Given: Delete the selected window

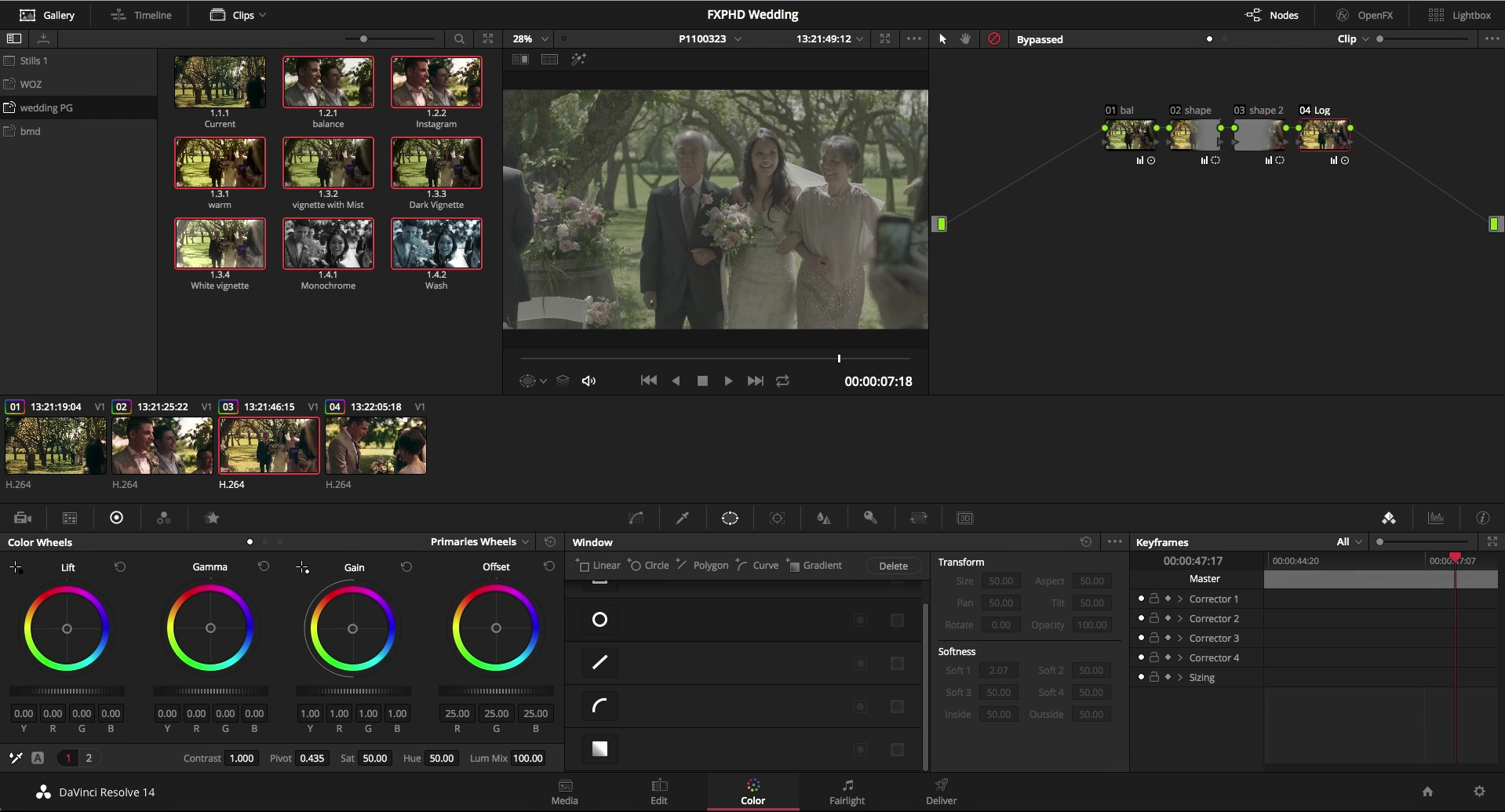Looking at the screenshot, I should pos(893,566).
